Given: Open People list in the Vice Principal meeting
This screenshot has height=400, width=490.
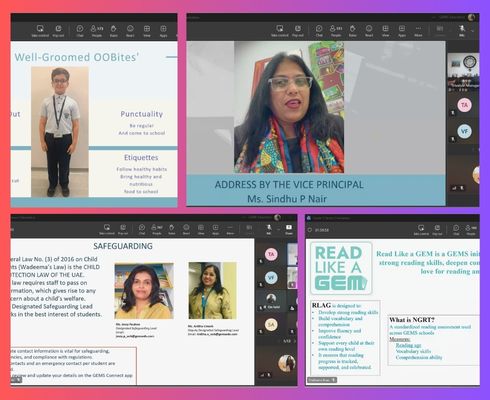Looking at the screenshot, I should tap(336, 31).
